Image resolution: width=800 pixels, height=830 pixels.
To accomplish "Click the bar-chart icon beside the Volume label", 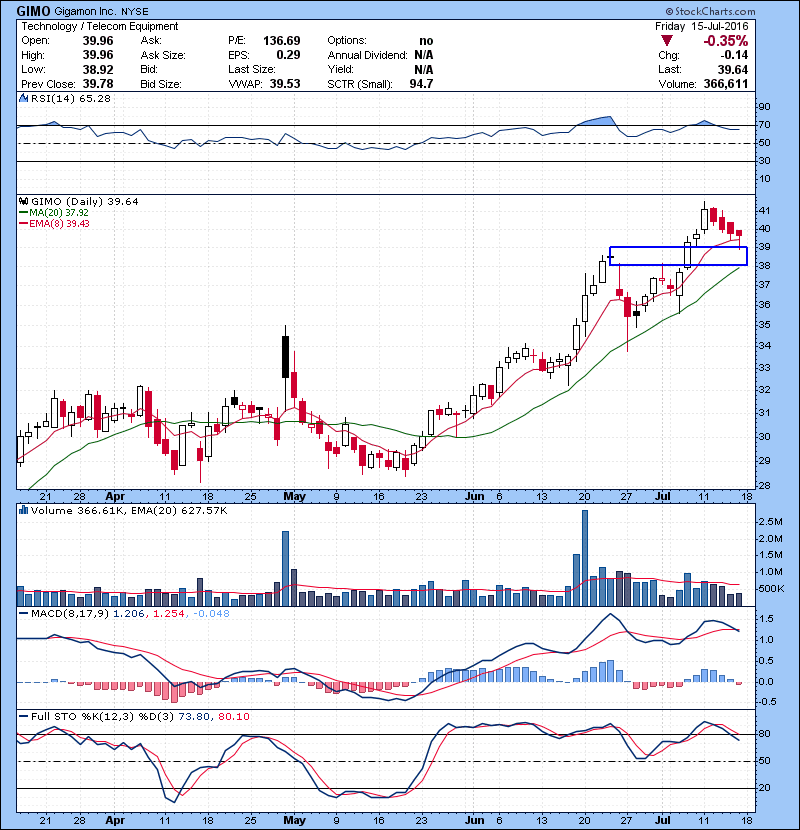I will 23,510.
